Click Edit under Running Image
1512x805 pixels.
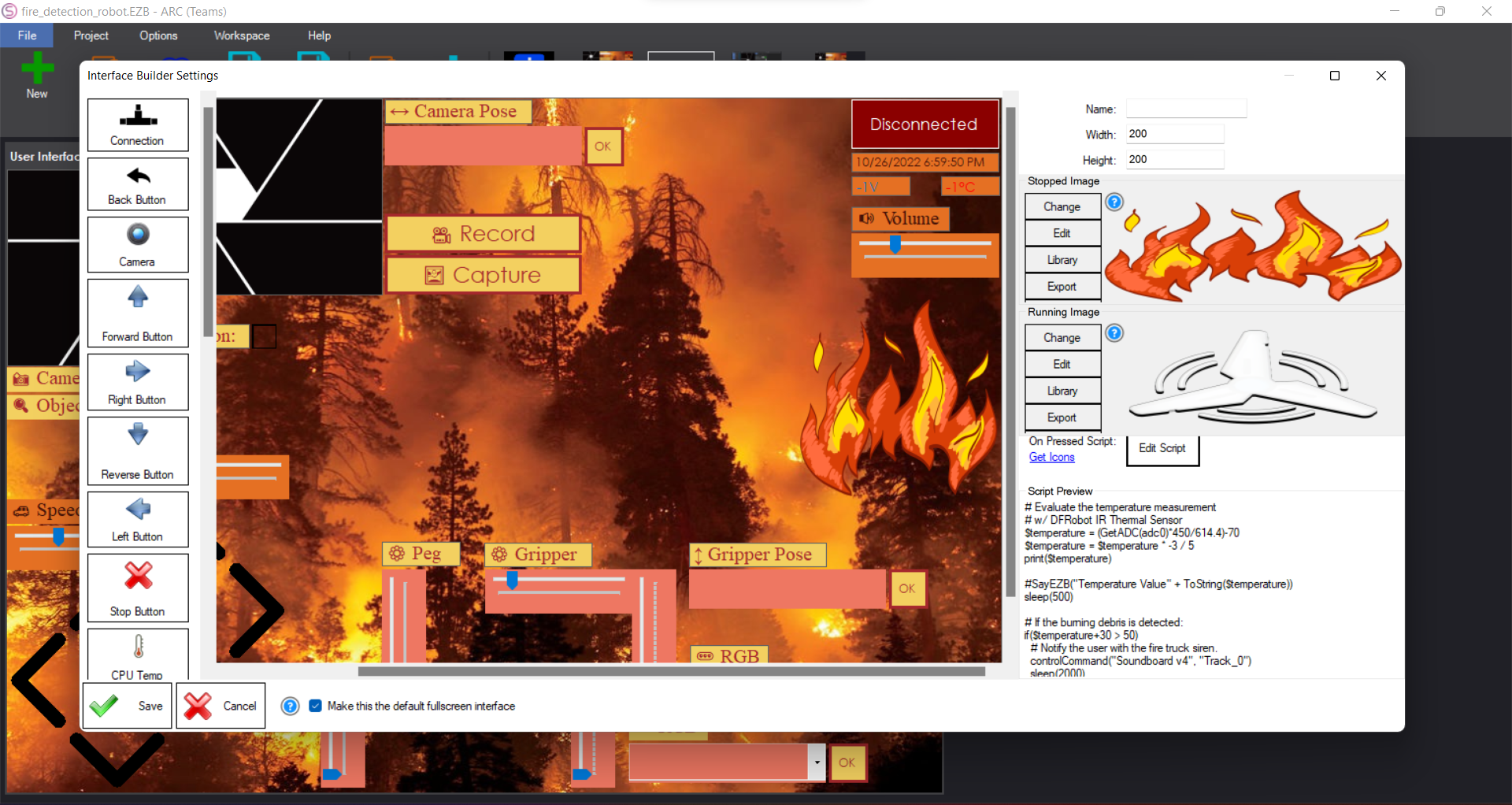coord(1062,364)
